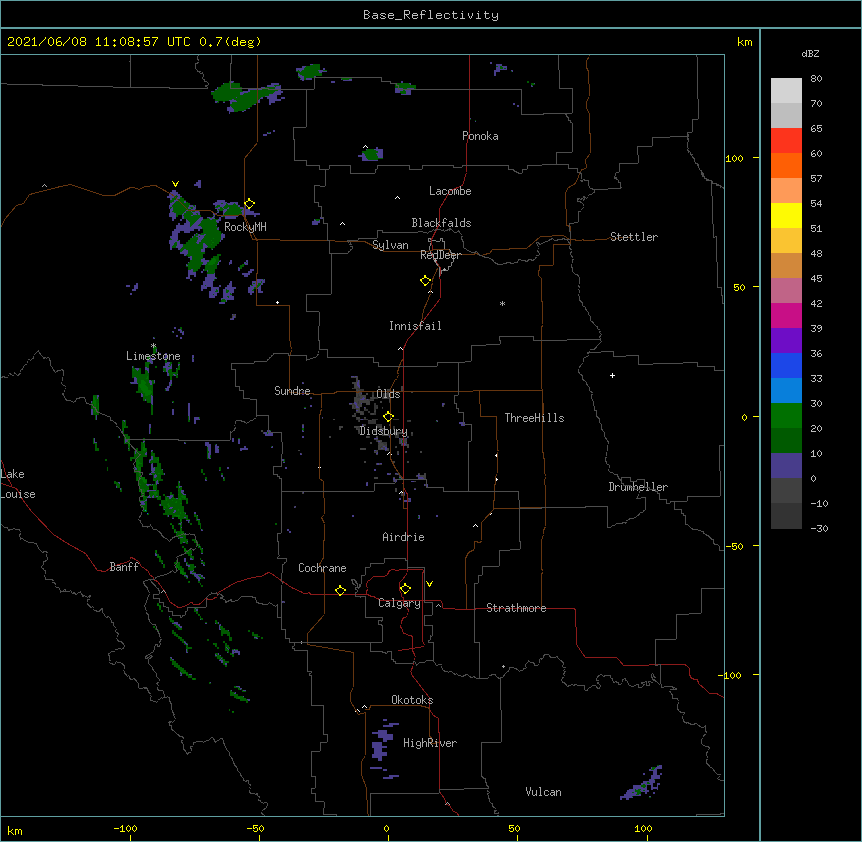Image resolution: width=862 pixels, height=842 pixels.
Task: Click the Base_Reflectivity title
Action: [431, 15]
